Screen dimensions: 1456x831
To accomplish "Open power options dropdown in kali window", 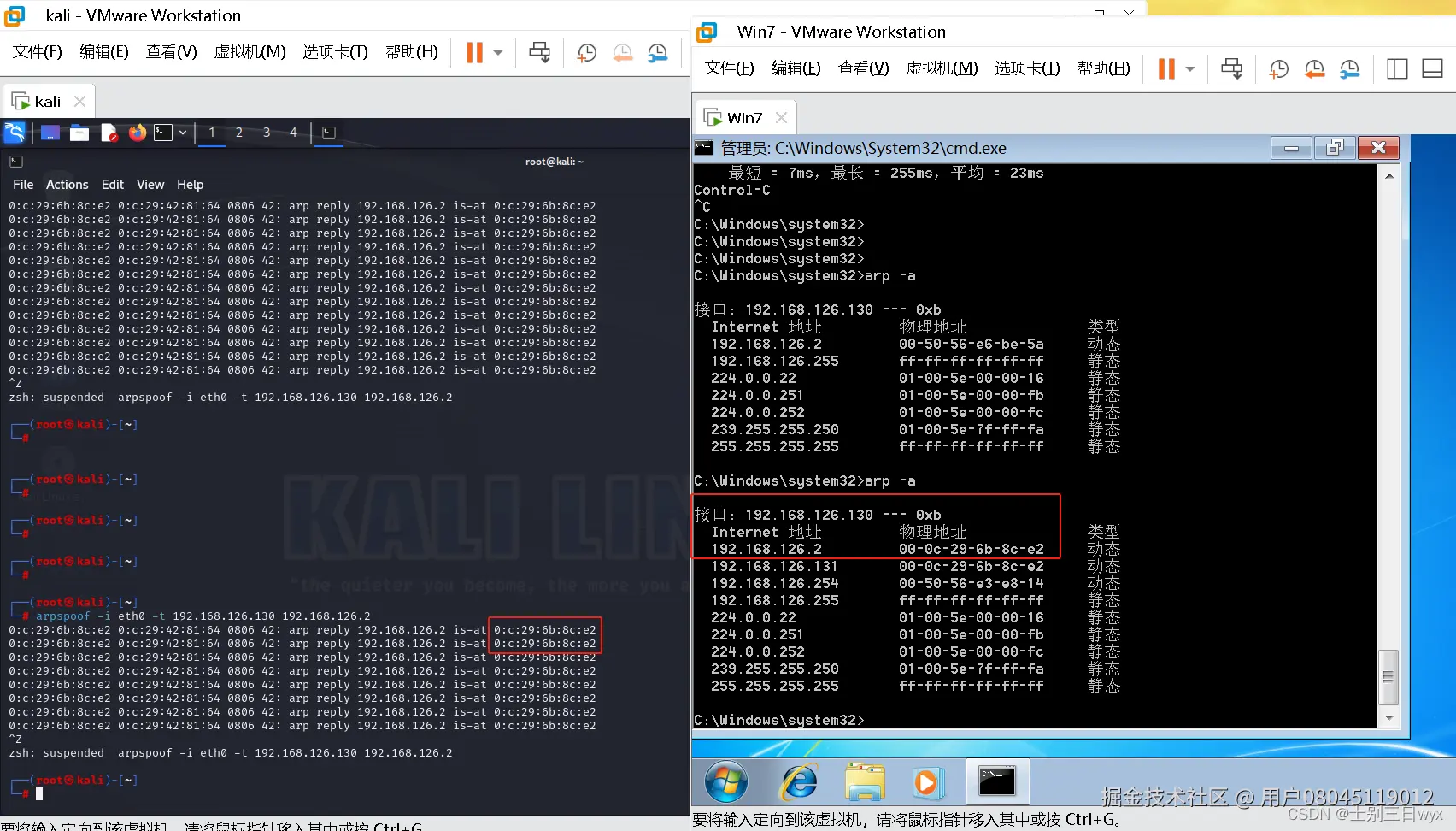I will pyautogui.click(x=498, y=52).
